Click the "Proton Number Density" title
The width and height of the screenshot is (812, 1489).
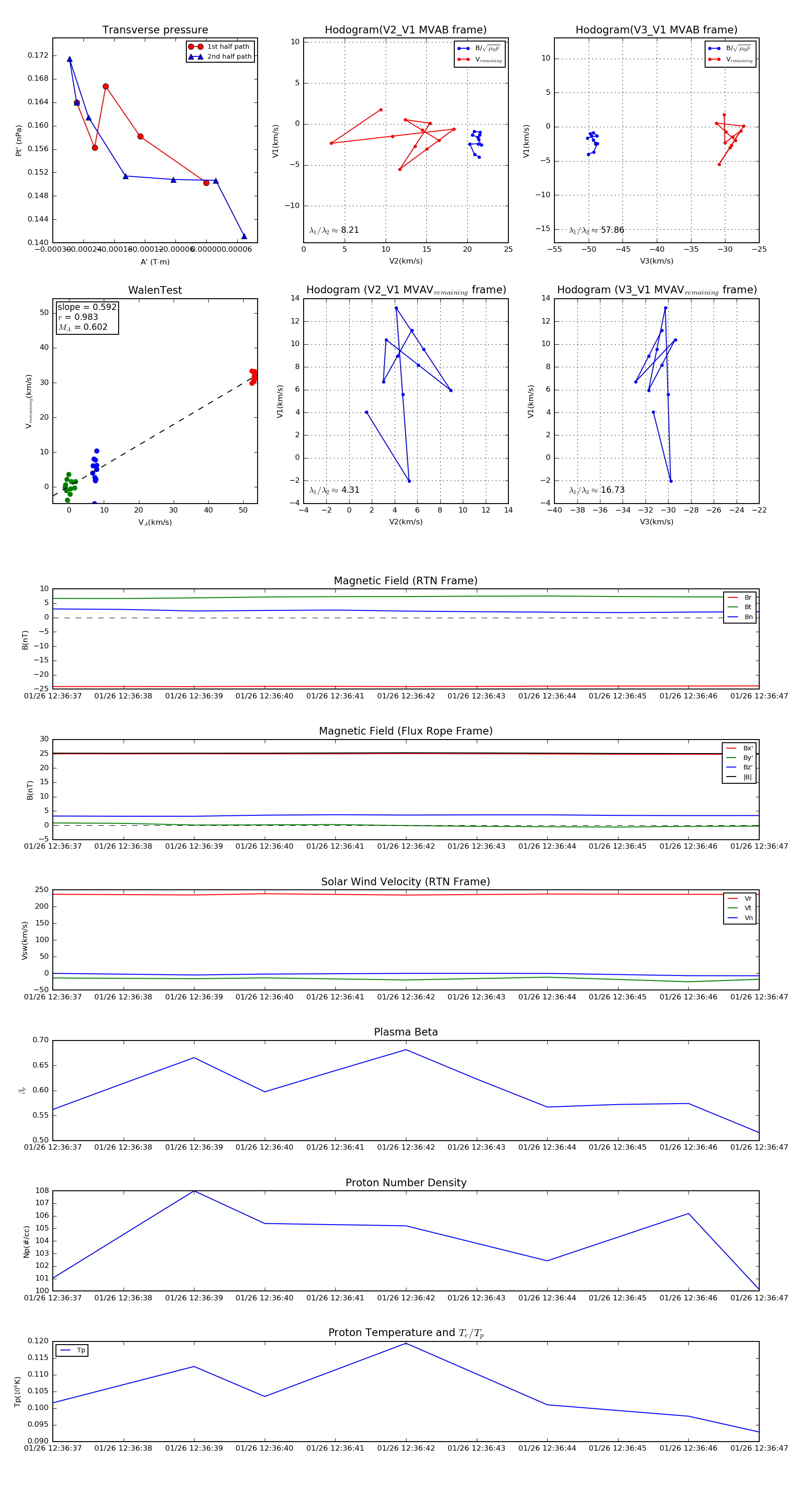coord(406,1183)
